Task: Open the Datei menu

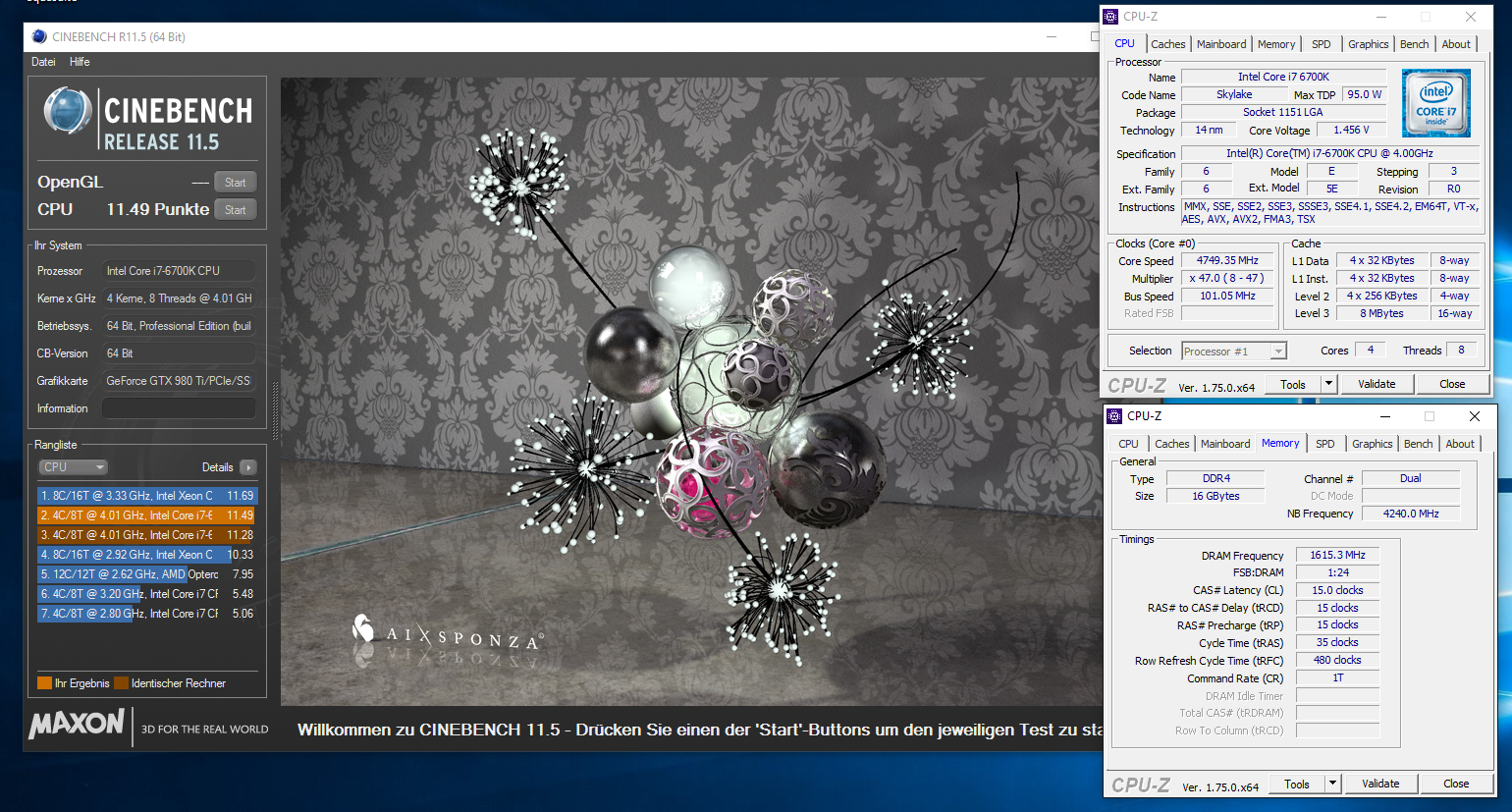Action: (x=43, y=62)
